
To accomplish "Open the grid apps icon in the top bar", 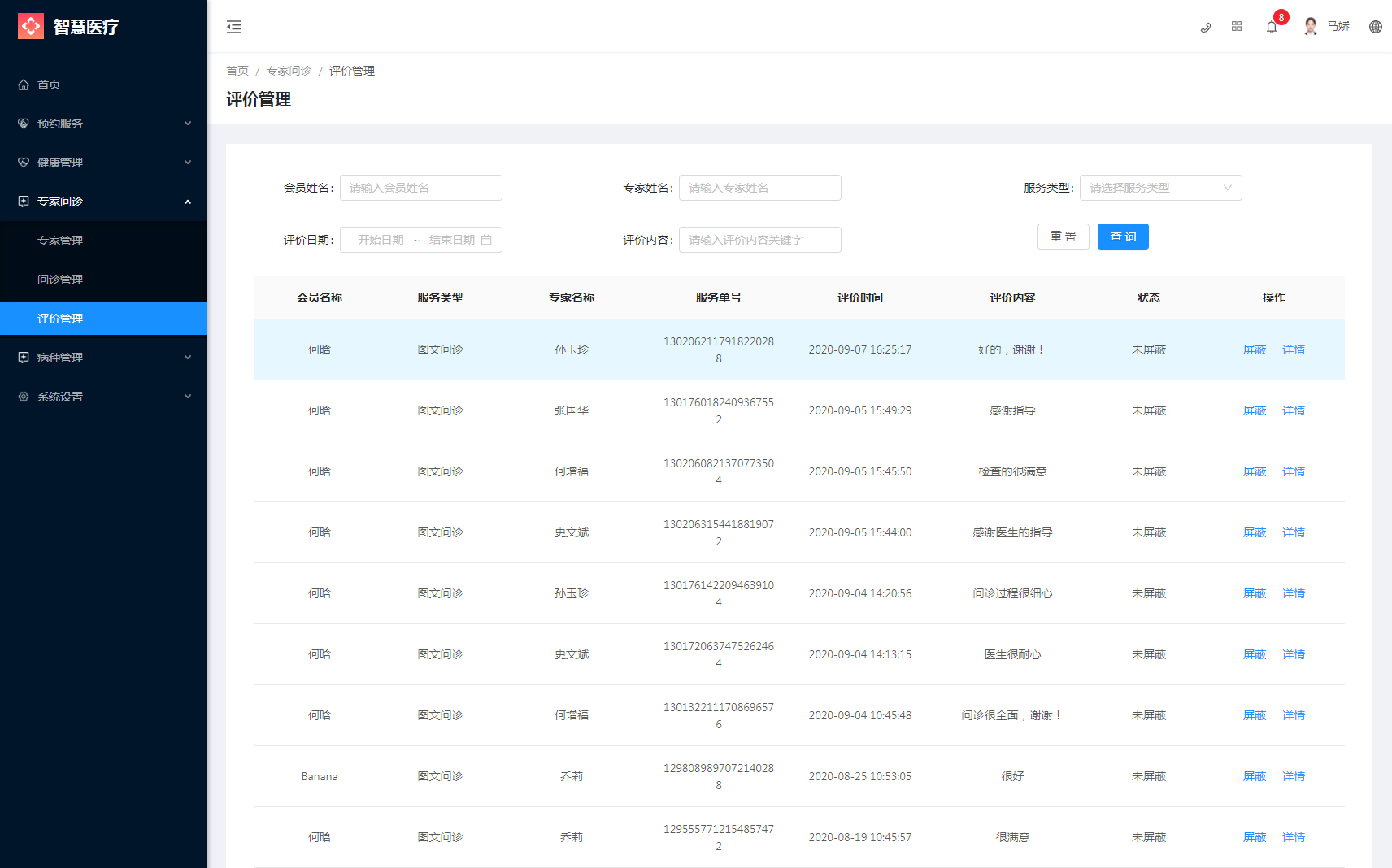I will pyautogui.click(x=1237, y=26).
